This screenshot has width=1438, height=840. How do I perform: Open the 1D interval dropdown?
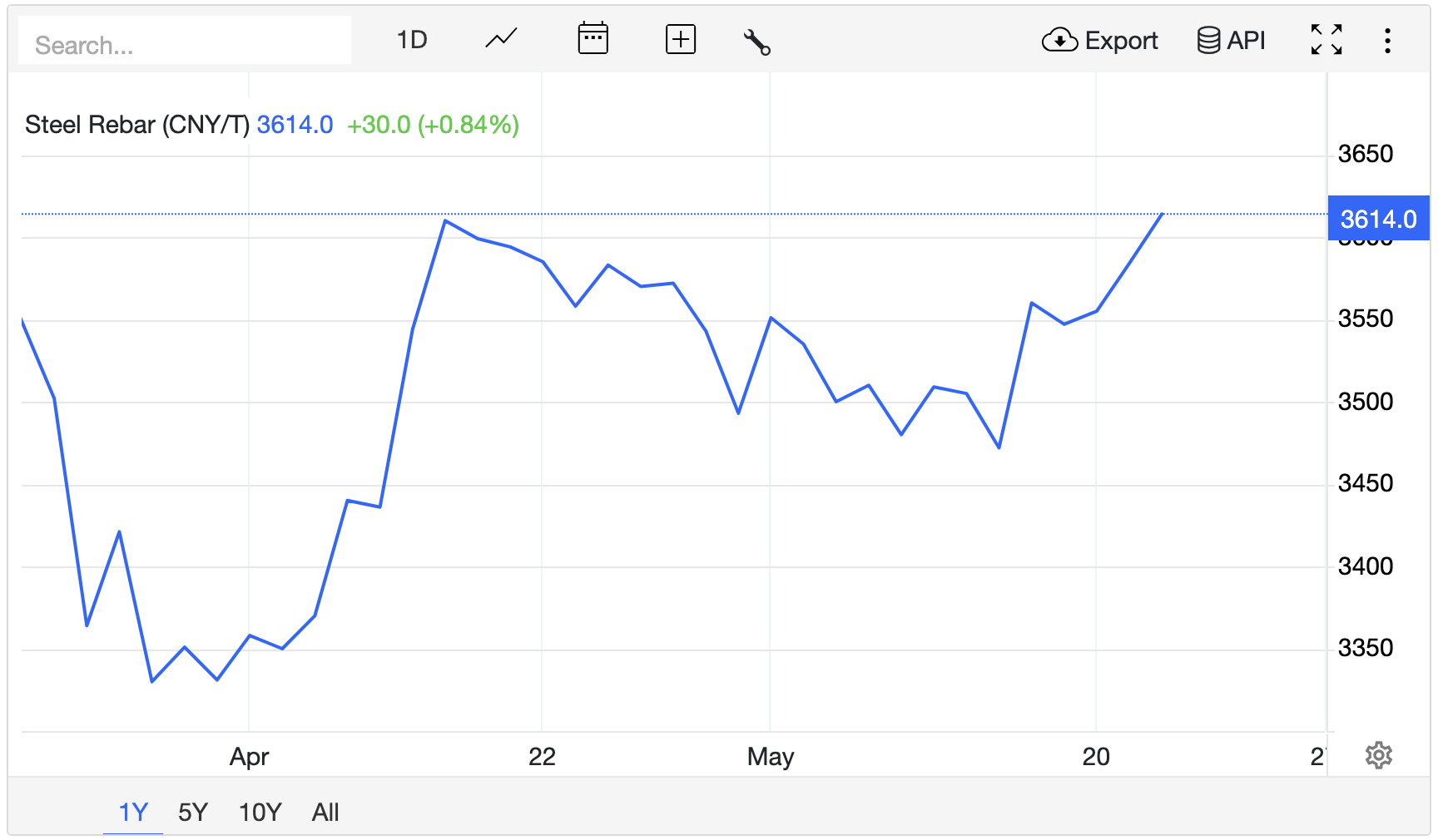point(412,40)
